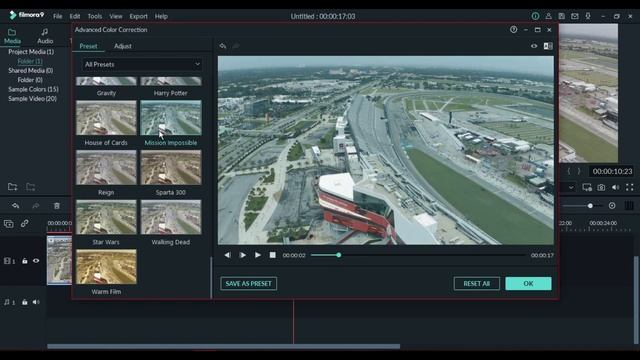Image resolution: width=640 pixels, height=360 pixels.
Task: Select the video clip on timeline track
Action: point(59,260)
